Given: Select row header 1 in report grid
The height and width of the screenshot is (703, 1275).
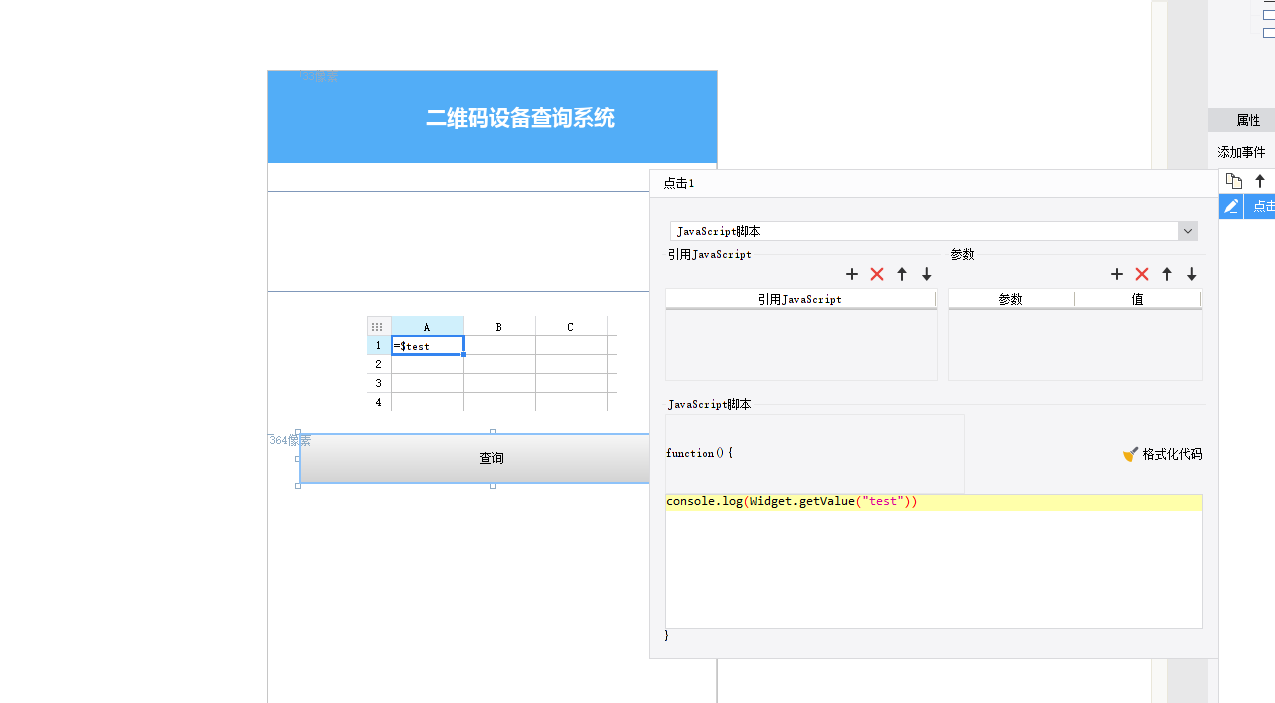Looking at the screenshot, I should (x=379, y=346).
